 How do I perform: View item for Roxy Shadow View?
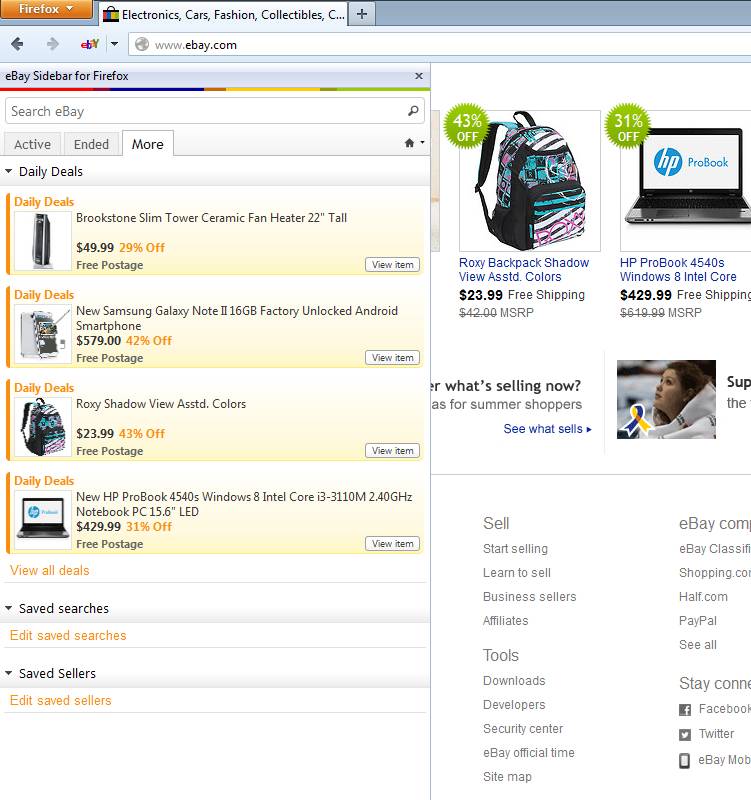tap(392, 451)
